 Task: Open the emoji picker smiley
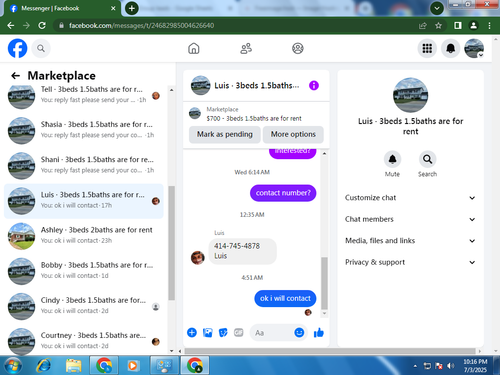pos(299,333)
